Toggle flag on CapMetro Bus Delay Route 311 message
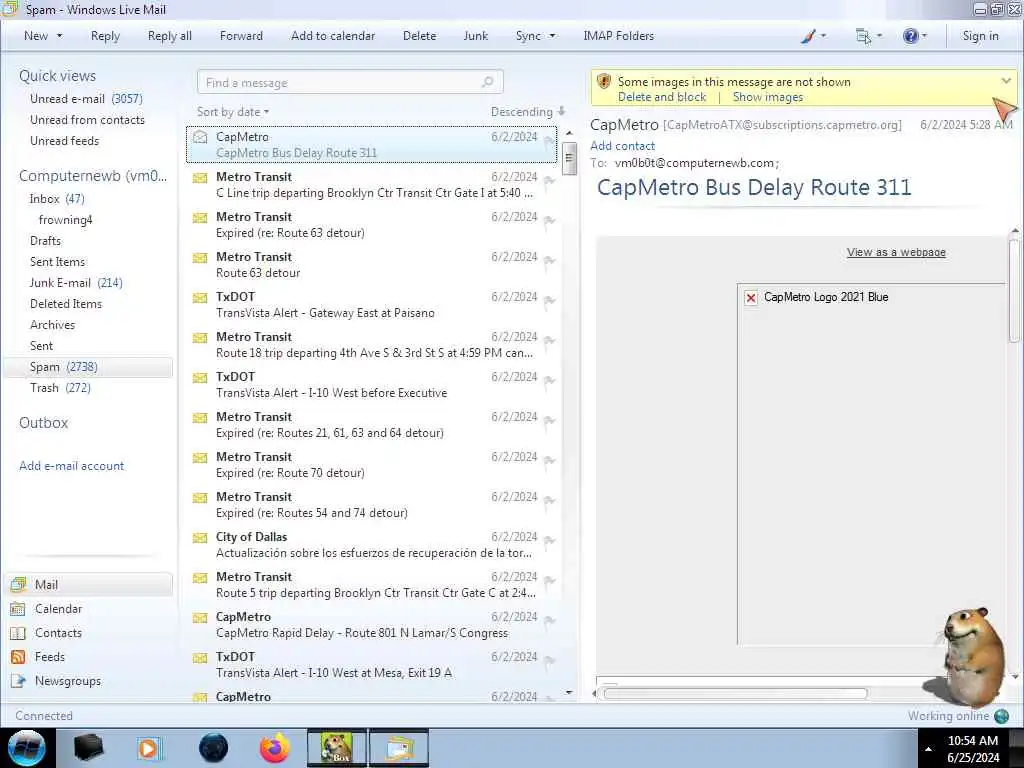 pos(549,140)
